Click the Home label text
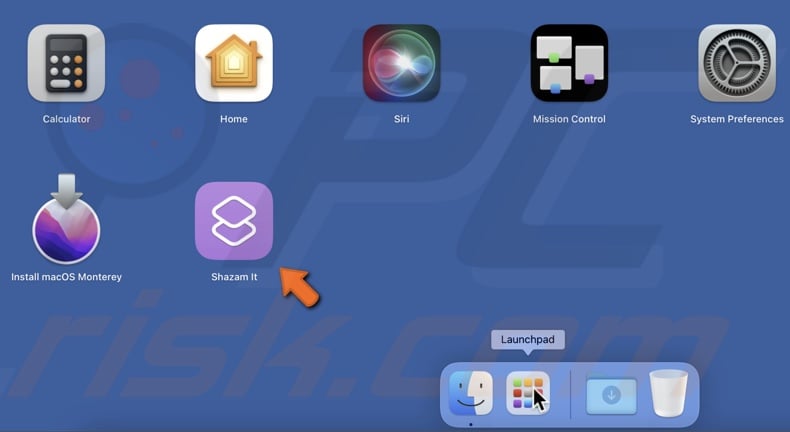Image resolution: width=790 pixels, height=432 pixels. pos(234,119)
